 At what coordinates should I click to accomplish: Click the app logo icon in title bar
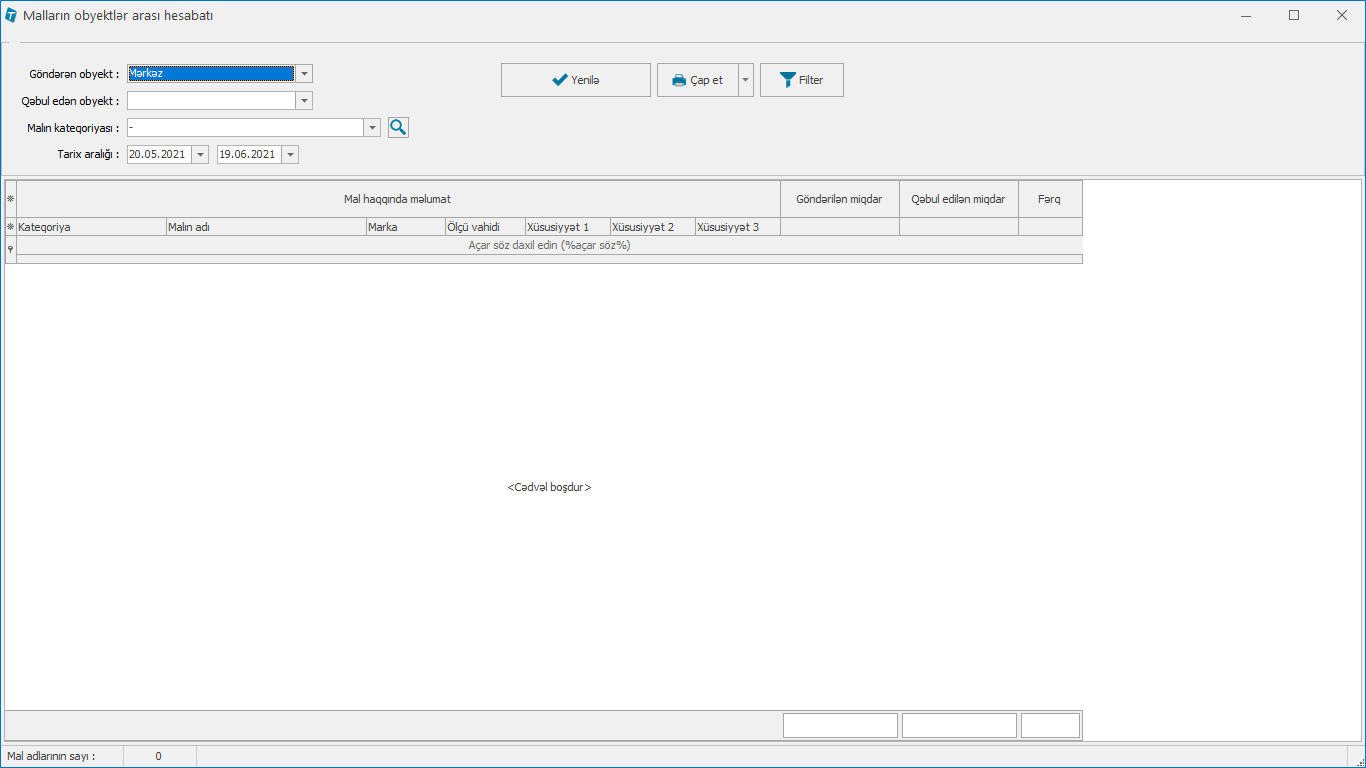point(11,15)
